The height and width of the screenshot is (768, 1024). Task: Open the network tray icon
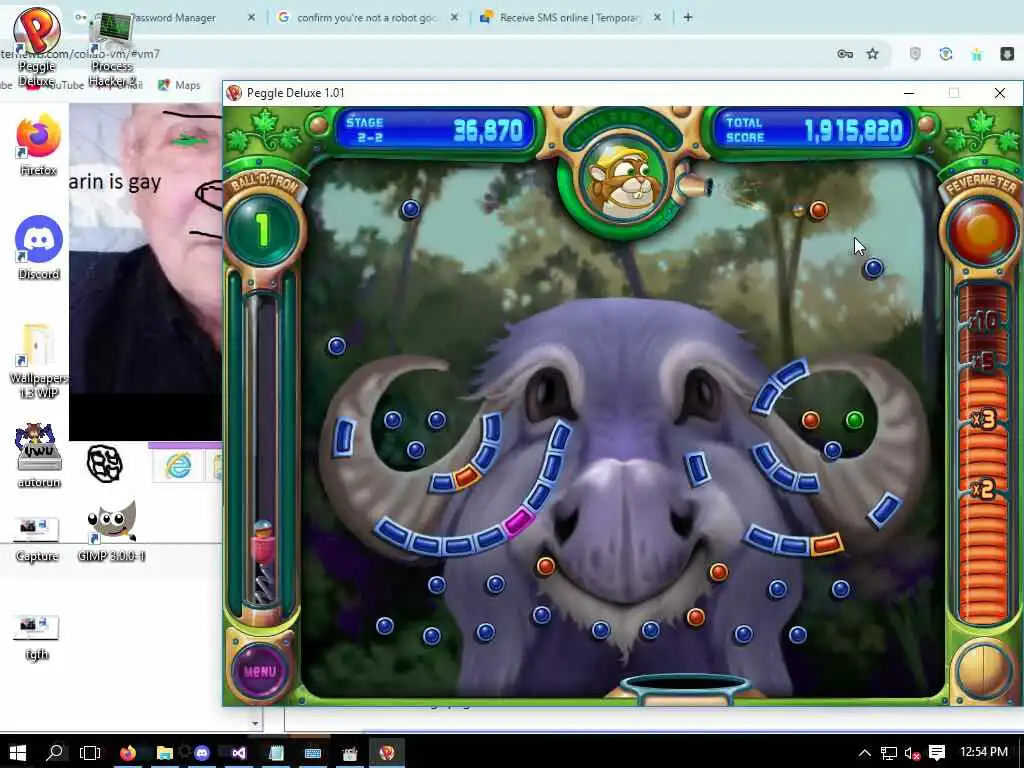tap(888, 753)
